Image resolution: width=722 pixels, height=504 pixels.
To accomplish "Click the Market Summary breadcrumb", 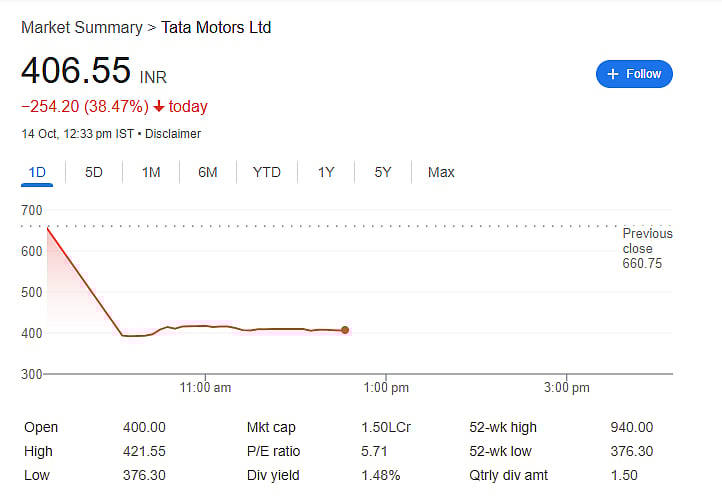I will [82, 27].
